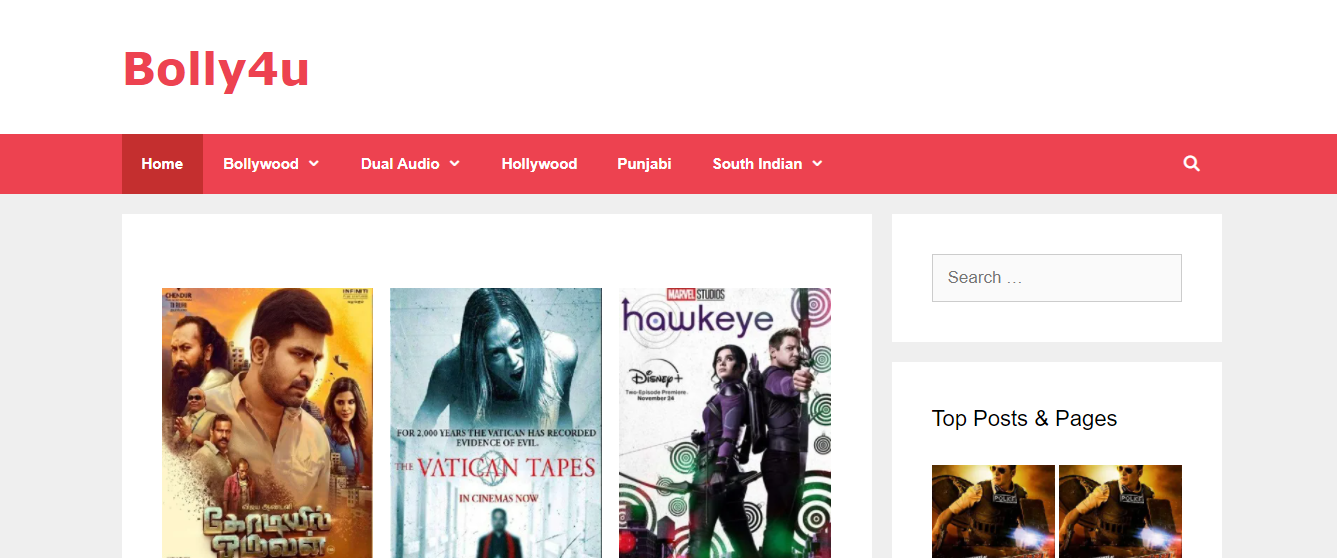Open the Bollywood menu item
Image resolution: width=1337 pixels, height=558 pixels.
pos(261,164)
